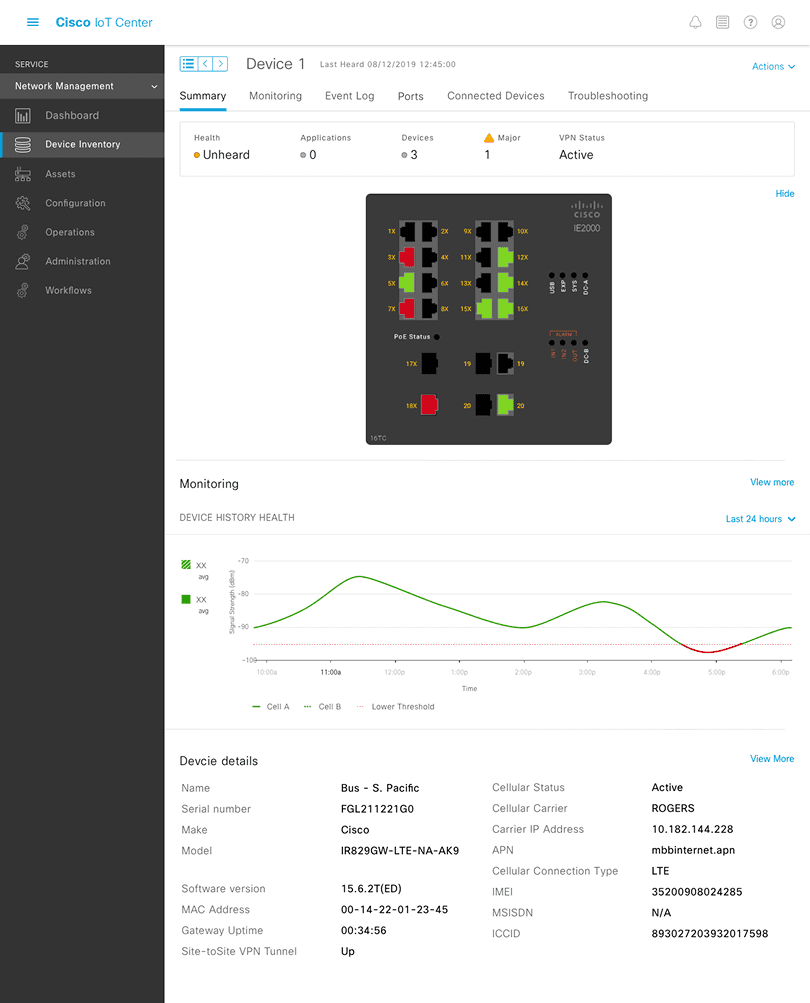Click the 11:00a time axis marker
Image resolution: width=810 pixels, height=1003 pixels.
(x=331, y=672)
